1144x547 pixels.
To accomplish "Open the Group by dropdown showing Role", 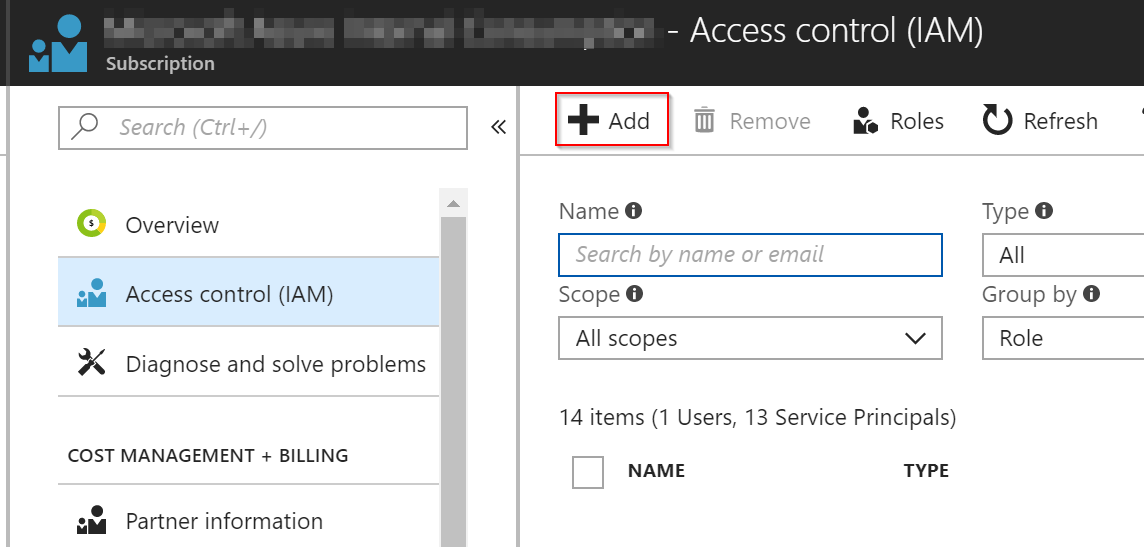I will 1063,338.
